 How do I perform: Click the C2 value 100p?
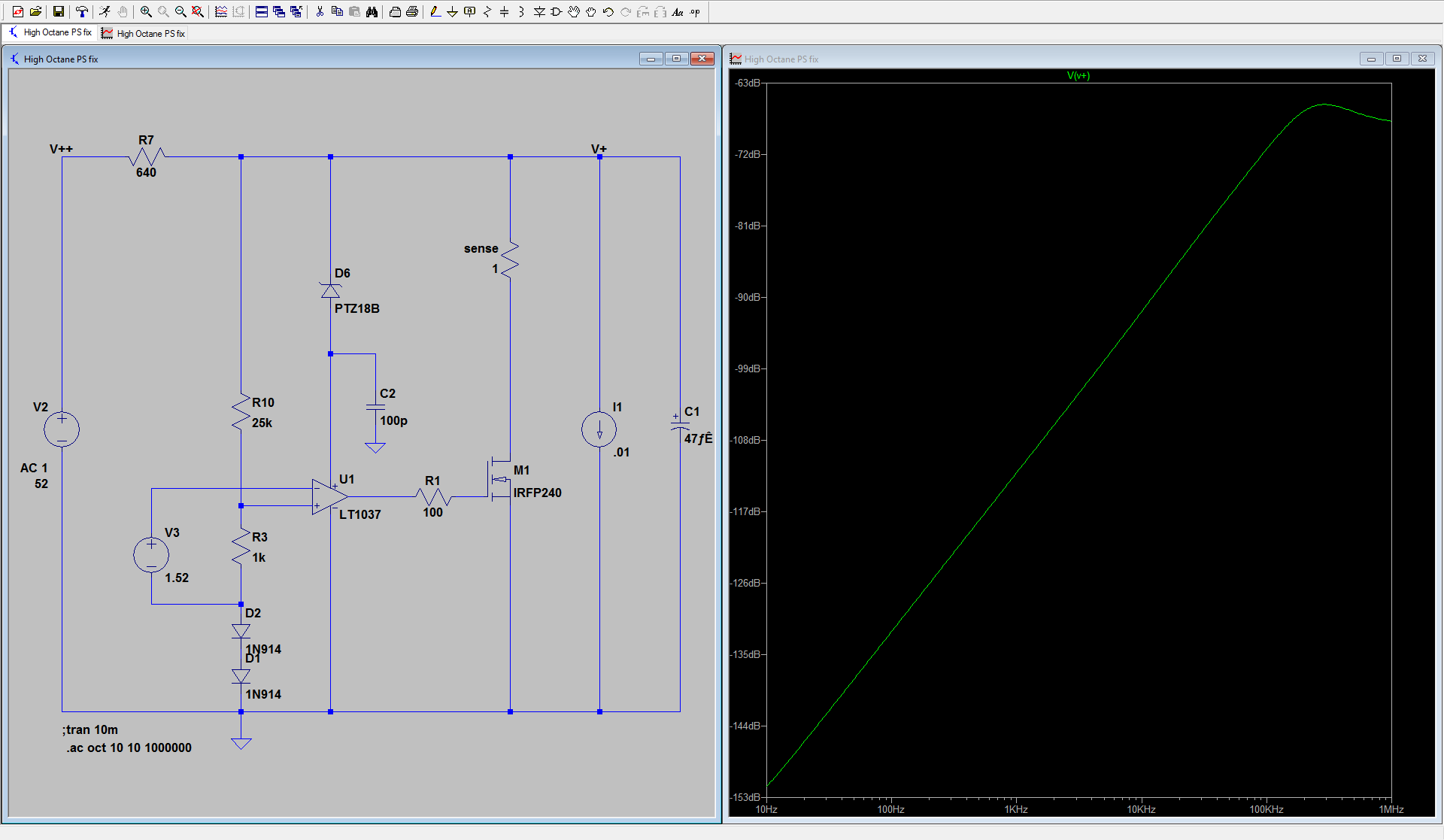tap(393, 420)
